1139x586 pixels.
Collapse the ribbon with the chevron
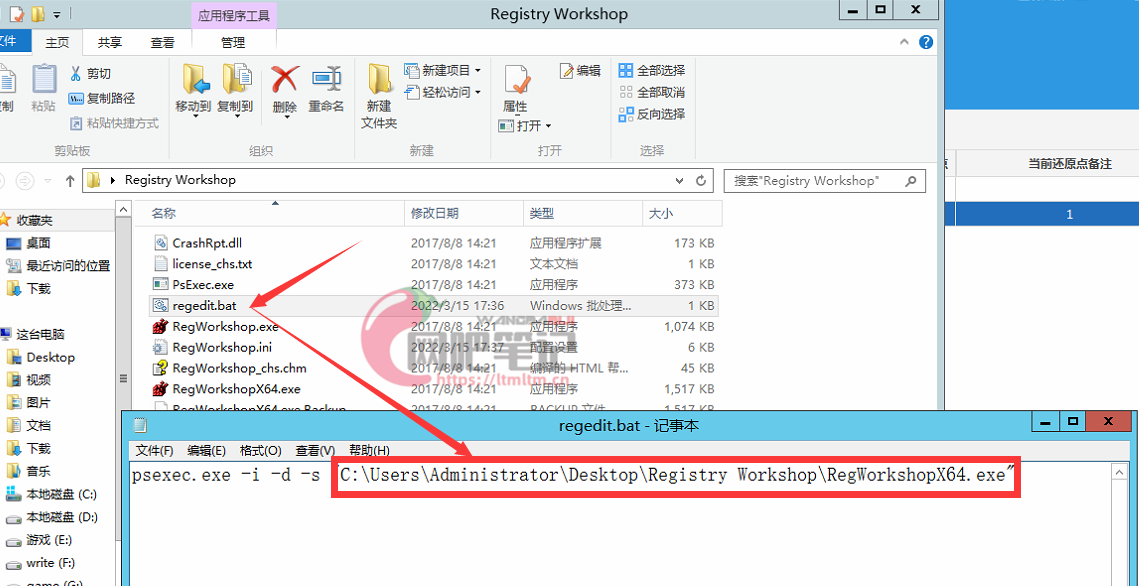pos(904,42)
